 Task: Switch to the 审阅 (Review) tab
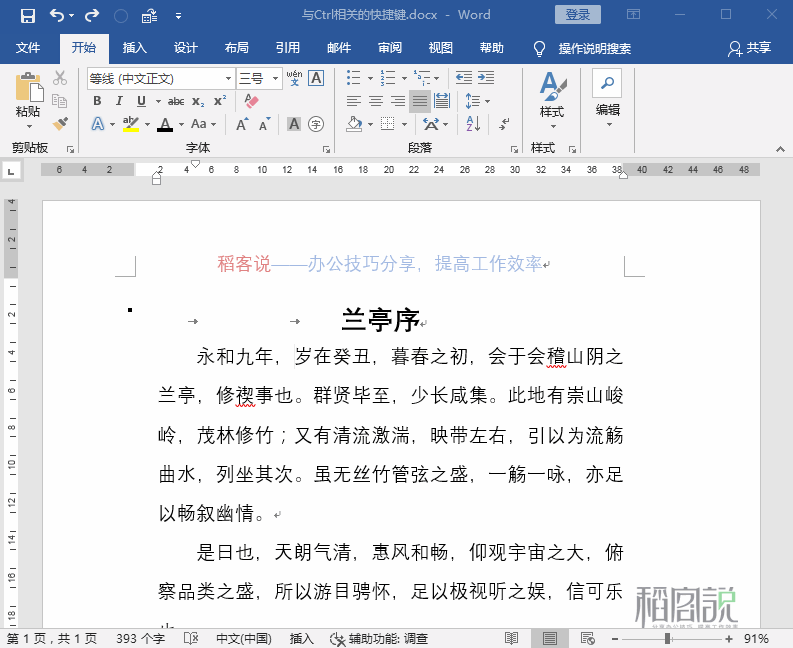pos(390,48)
